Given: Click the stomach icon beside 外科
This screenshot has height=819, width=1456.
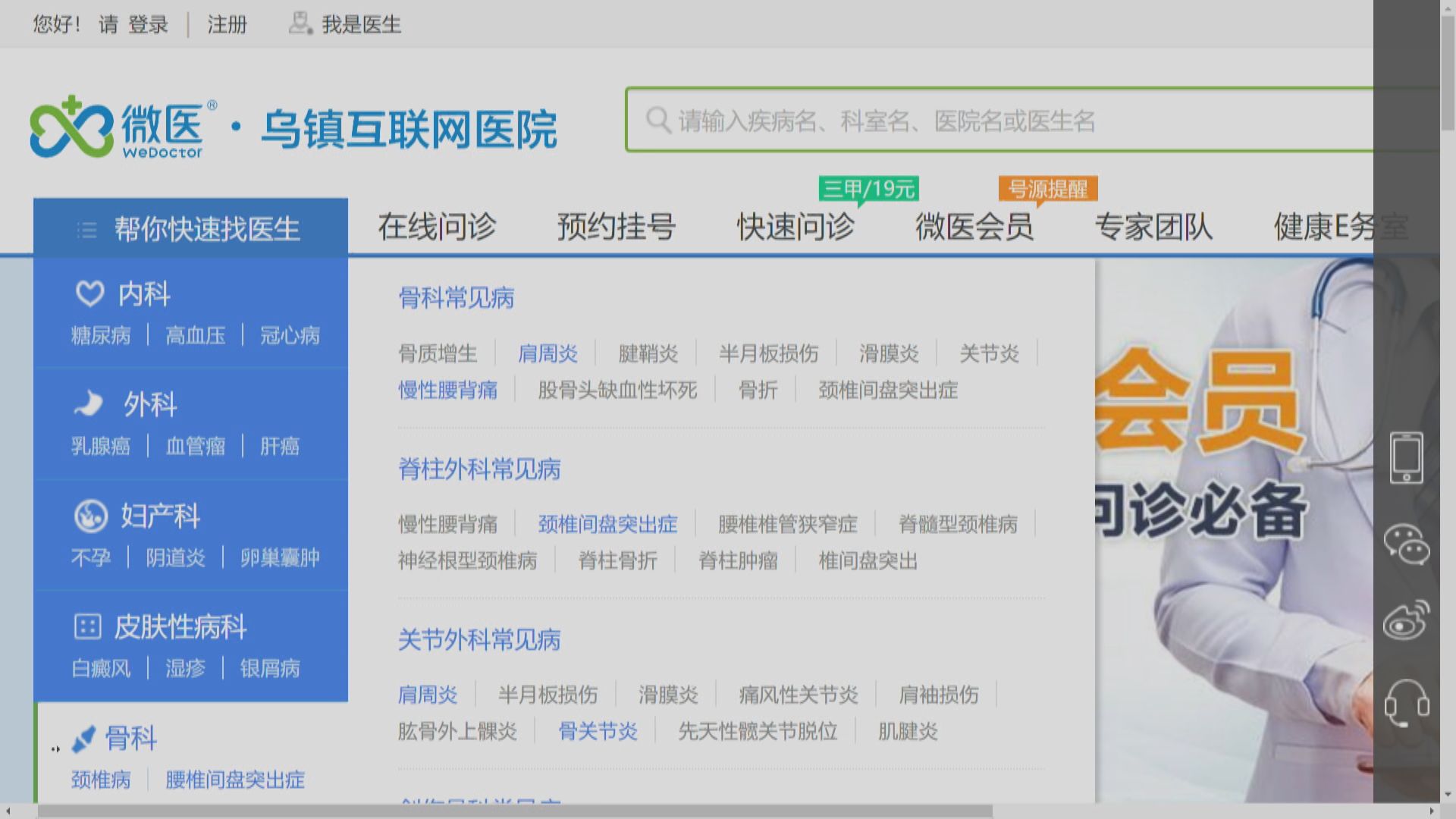Looking at the screenshot, I should click(88, 403).
